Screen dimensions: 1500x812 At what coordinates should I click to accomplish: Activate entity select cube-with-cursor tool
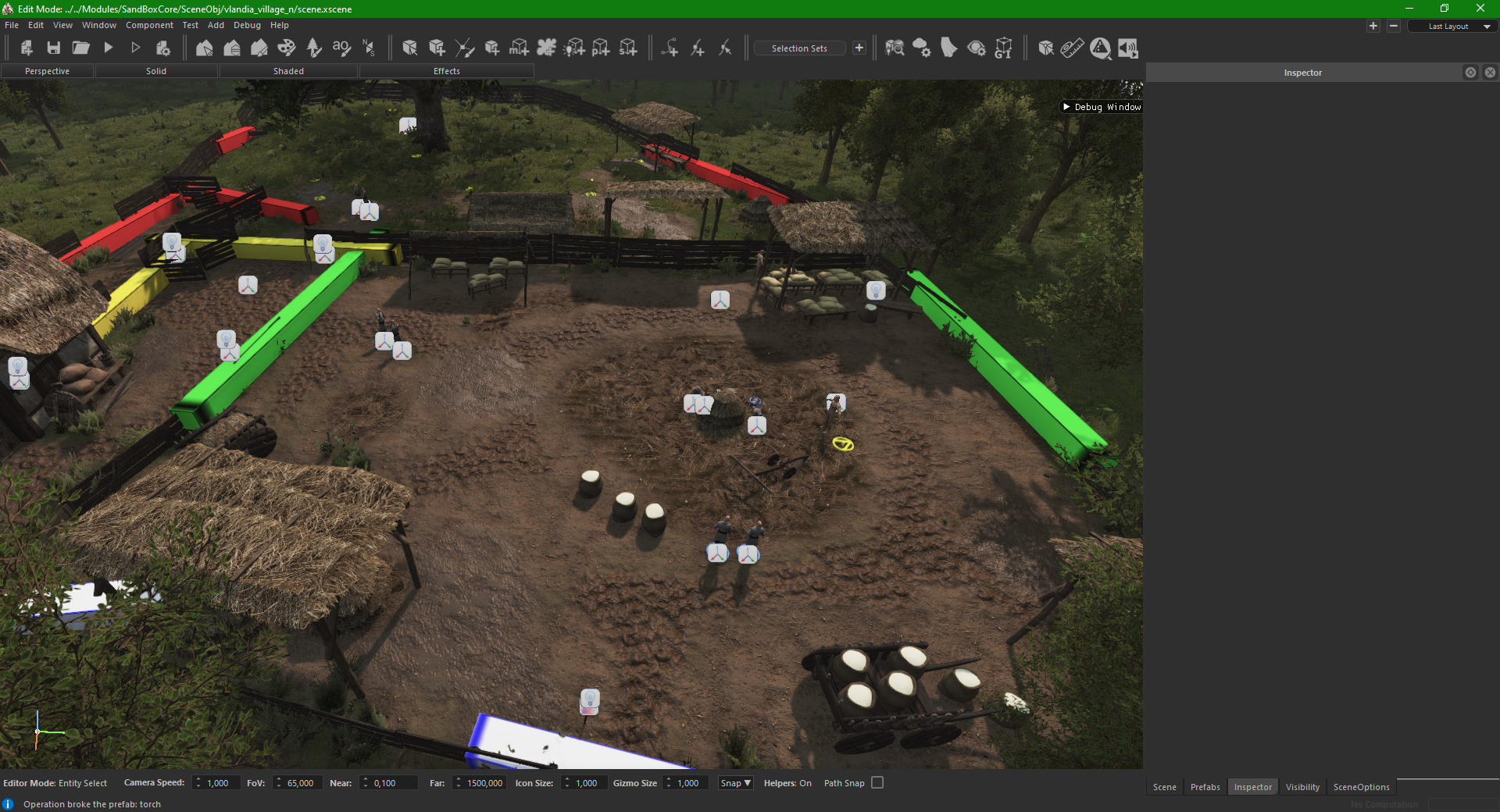pos(410,48)
